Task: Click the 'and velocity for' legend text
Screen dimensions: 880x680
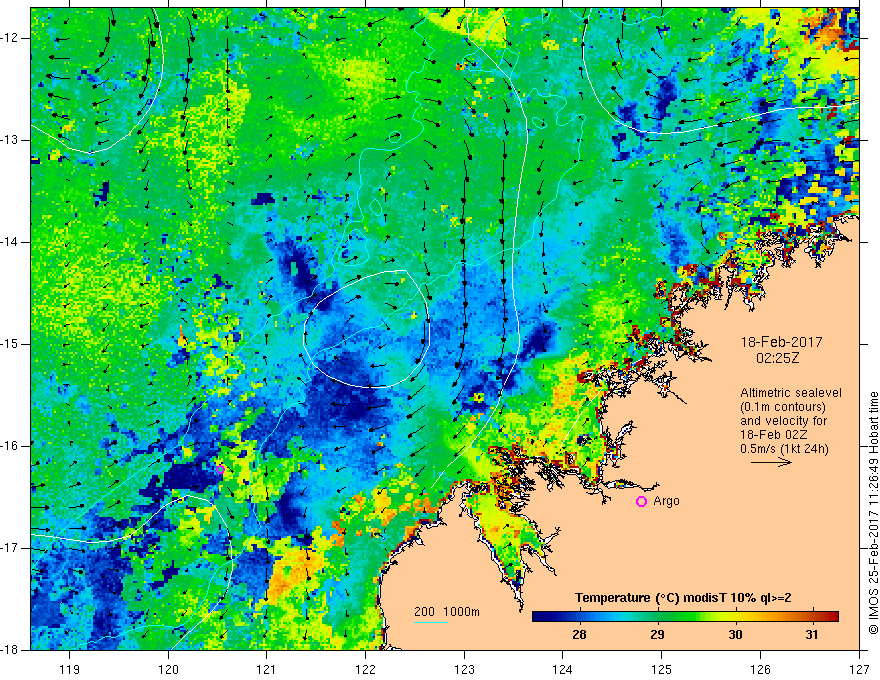Action: [783, 421]
